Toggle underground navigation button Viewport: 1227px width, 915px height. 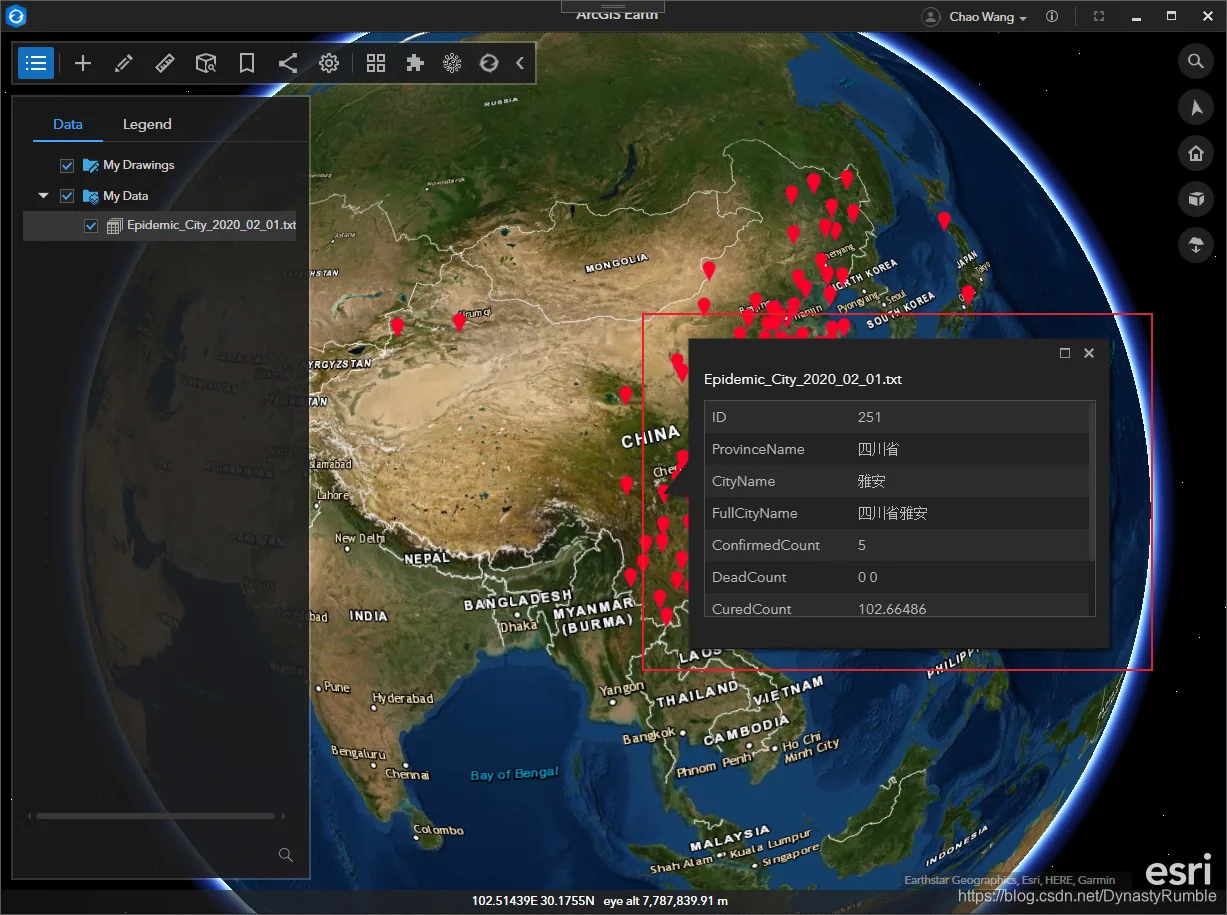click(1195, 245)
